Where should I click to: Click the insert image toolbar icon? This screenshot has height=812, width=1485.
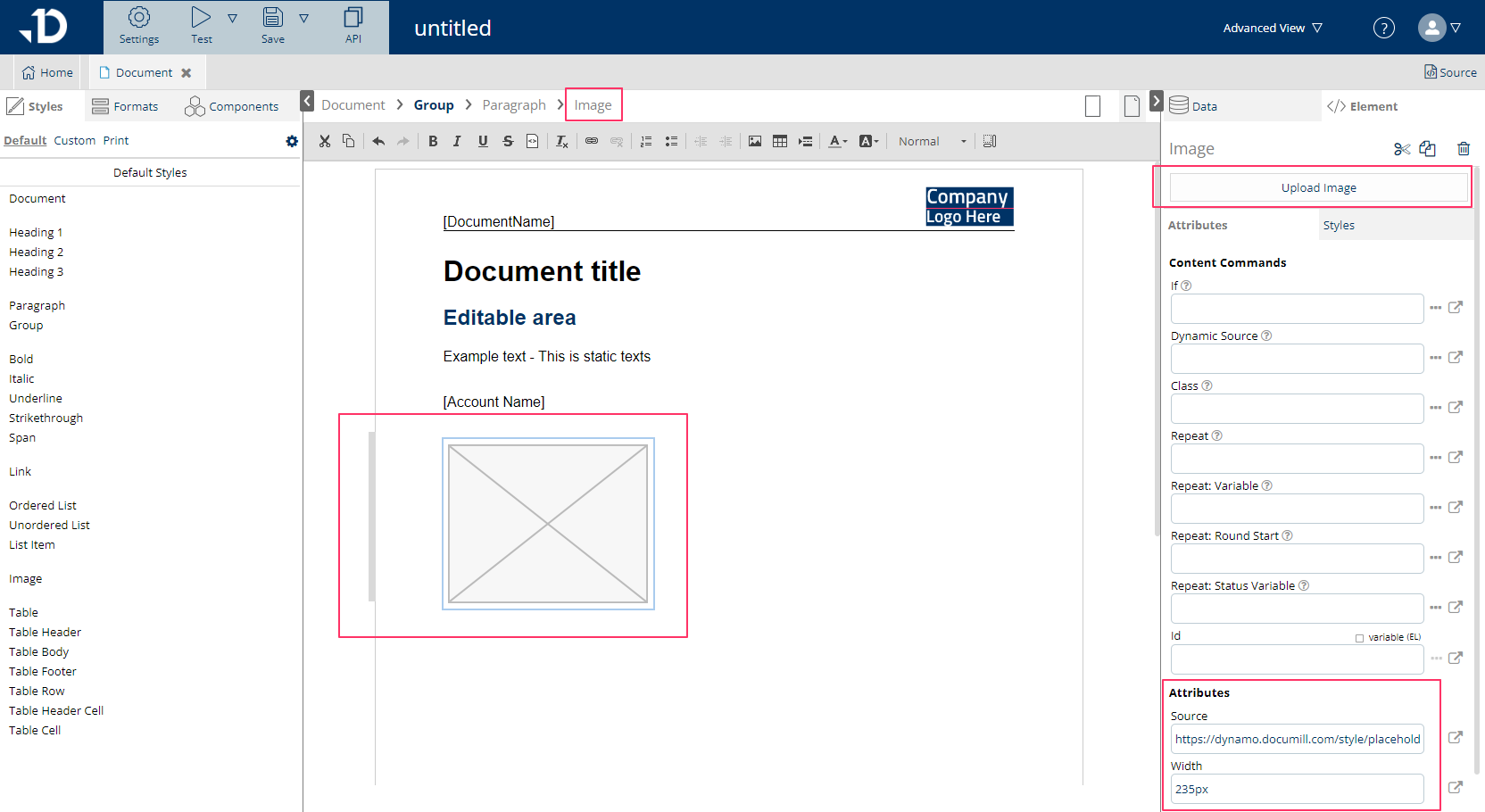click(755, 141)
